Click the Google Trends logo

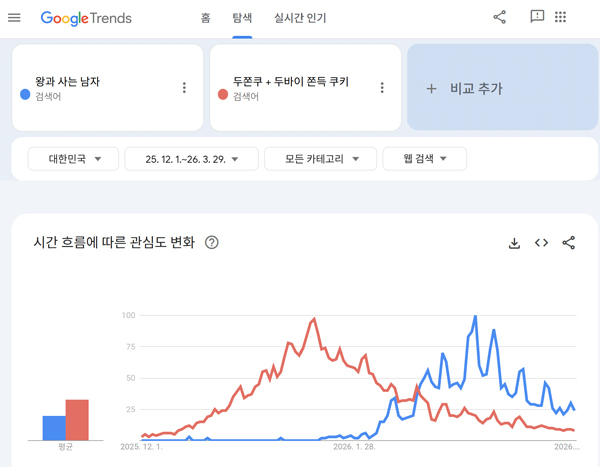click(86, 18)
